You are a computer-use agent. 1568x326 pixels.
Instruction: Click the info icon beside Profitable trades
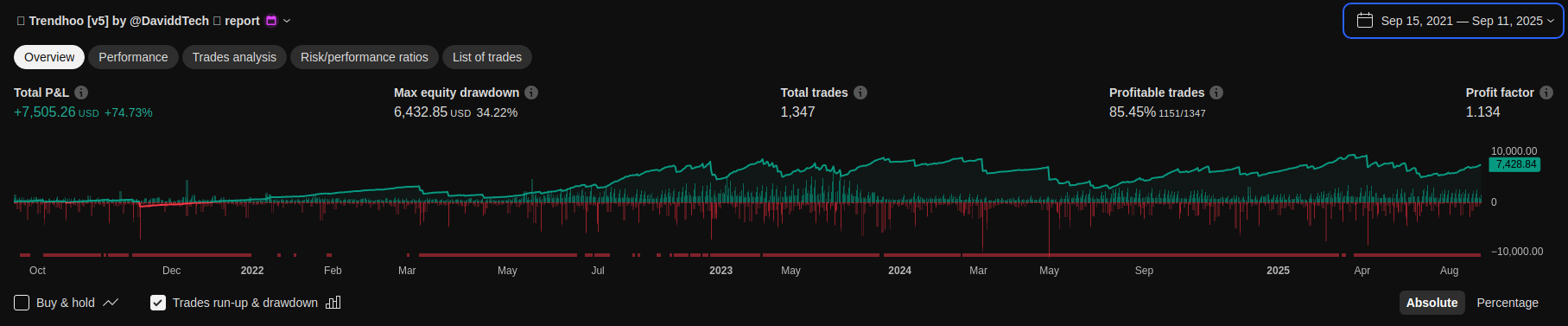pyautogui.click(x=1216, y=93)
